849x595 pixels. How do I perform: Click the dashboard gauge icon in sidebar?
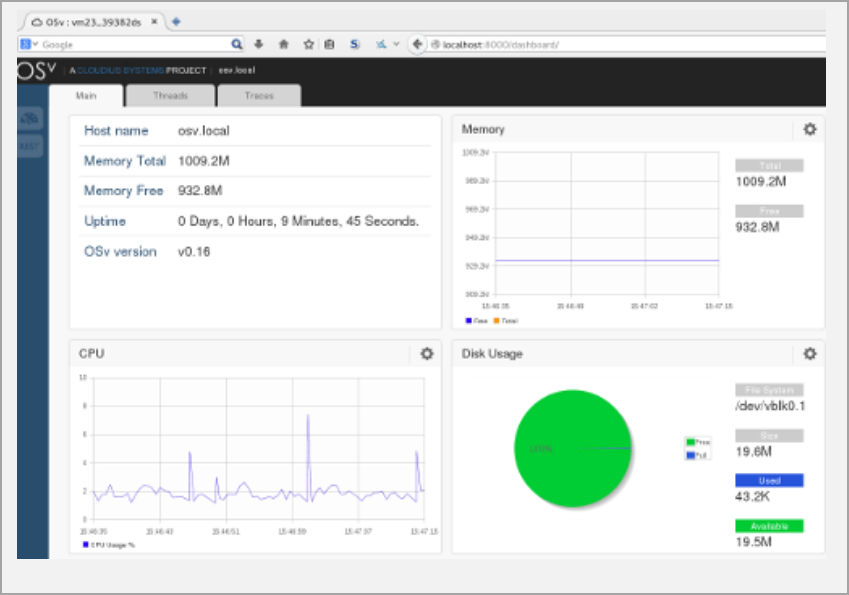click(29, 118)
